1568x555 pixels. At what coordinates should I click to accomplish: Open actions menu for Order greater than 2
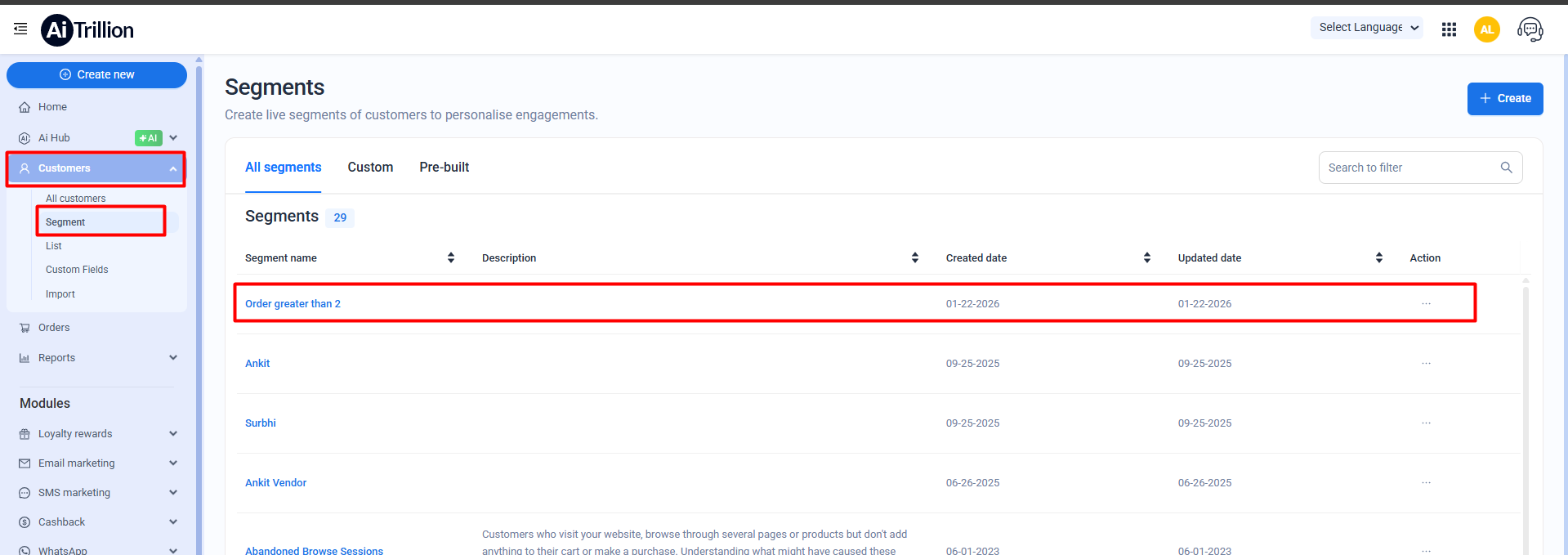1426,303
